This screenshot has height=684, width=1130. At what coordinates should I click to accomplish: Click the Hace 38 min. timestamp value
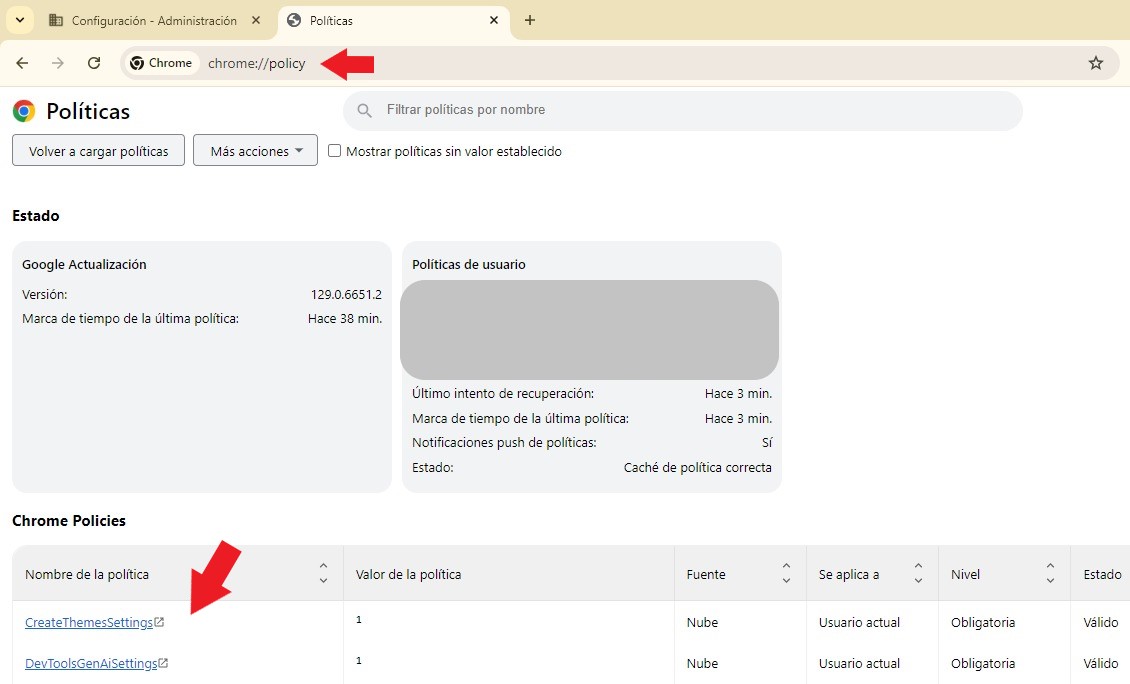click(344, 319)
